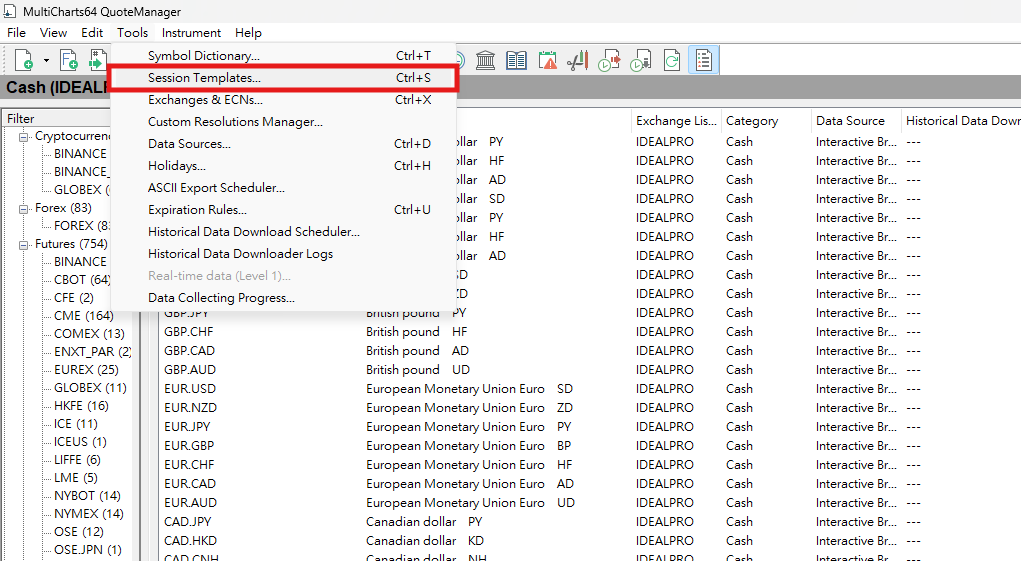Select CME (164) in filter tree
Screen dimensions: 1021x561
[x=84, y=316]
